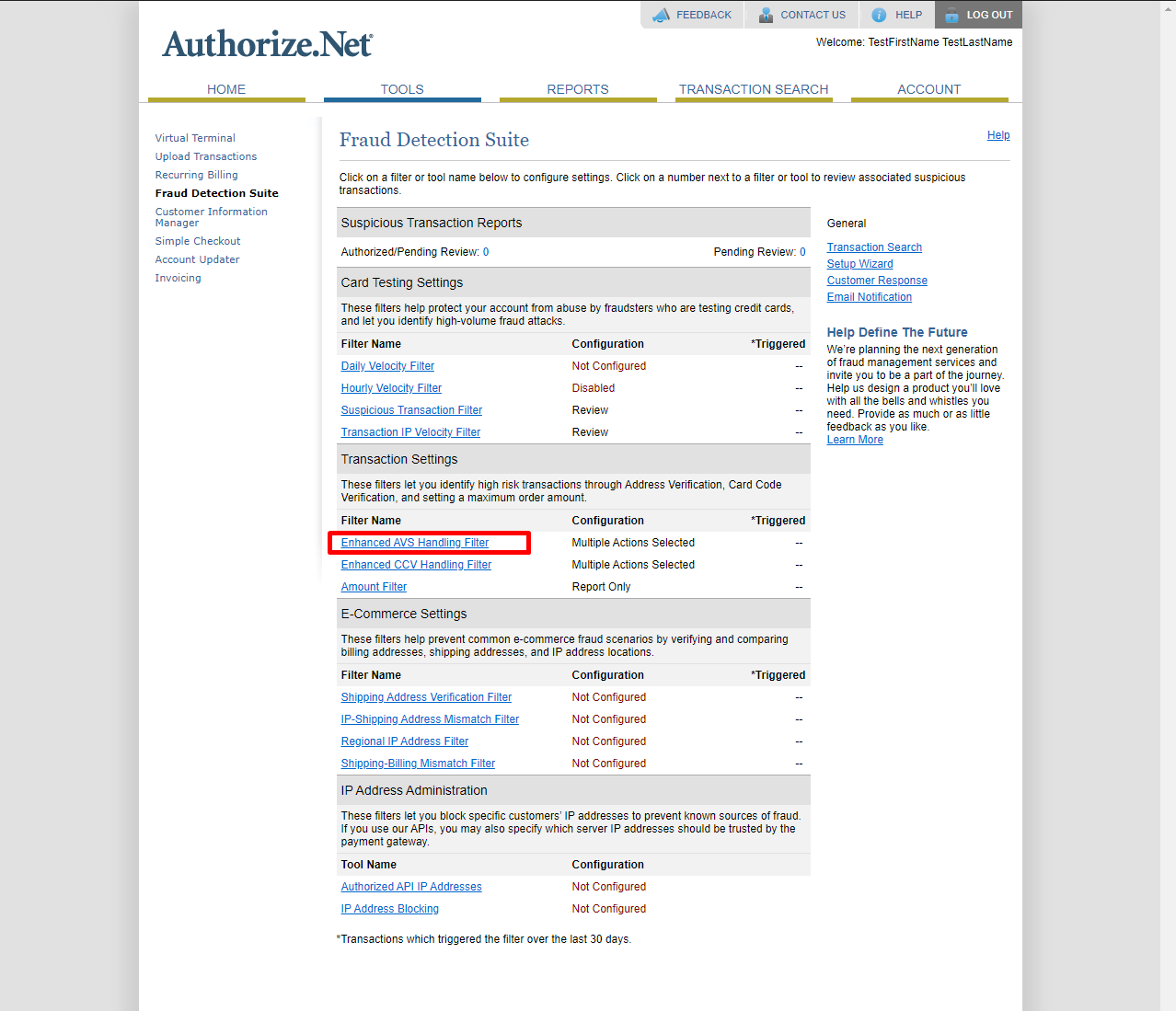Open the Daily Velocity Filter
The width and height of the screenshot is (1176, 1011).
click(387, 366)
